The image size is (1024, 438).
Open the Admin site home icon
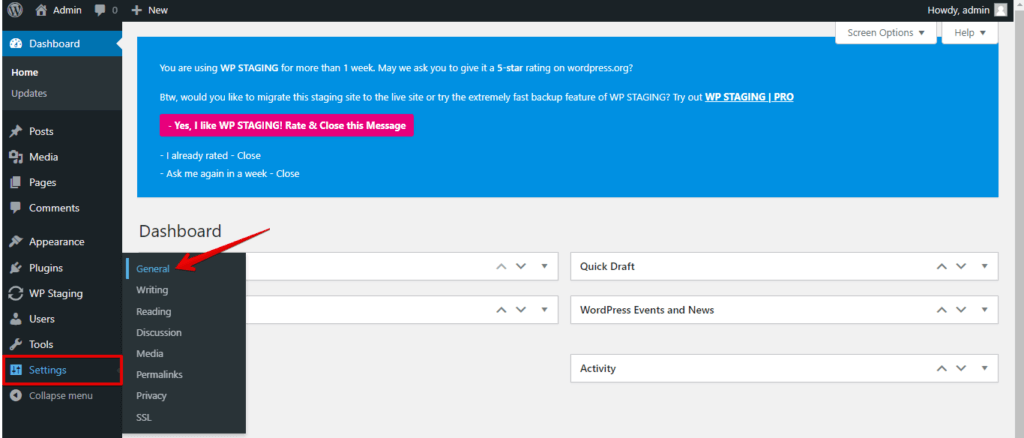pyautogui.click(x=41, y=10)
